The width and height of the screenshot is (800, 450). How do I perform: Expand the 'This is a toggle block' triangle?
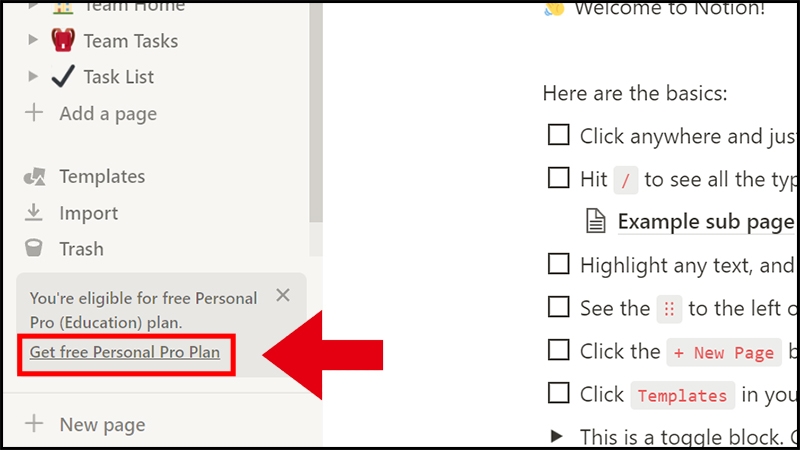557,436
